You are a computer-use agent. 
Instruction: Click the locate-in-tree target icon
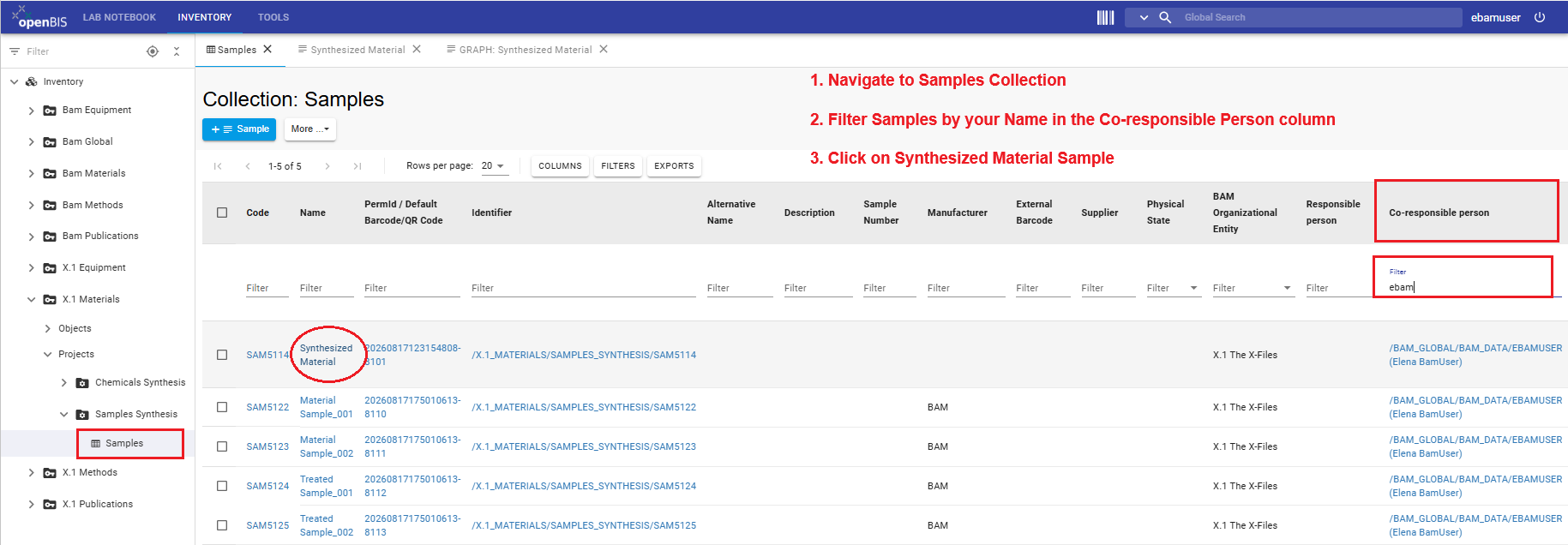click(x=153, y=51)
